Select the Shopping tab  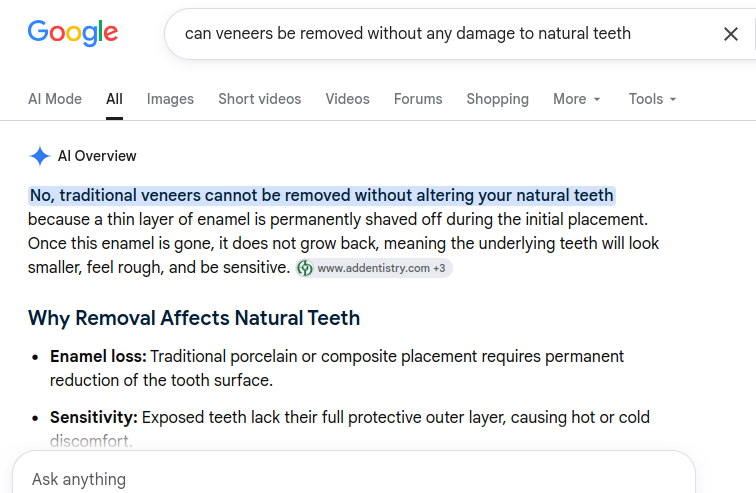[498, 99]
